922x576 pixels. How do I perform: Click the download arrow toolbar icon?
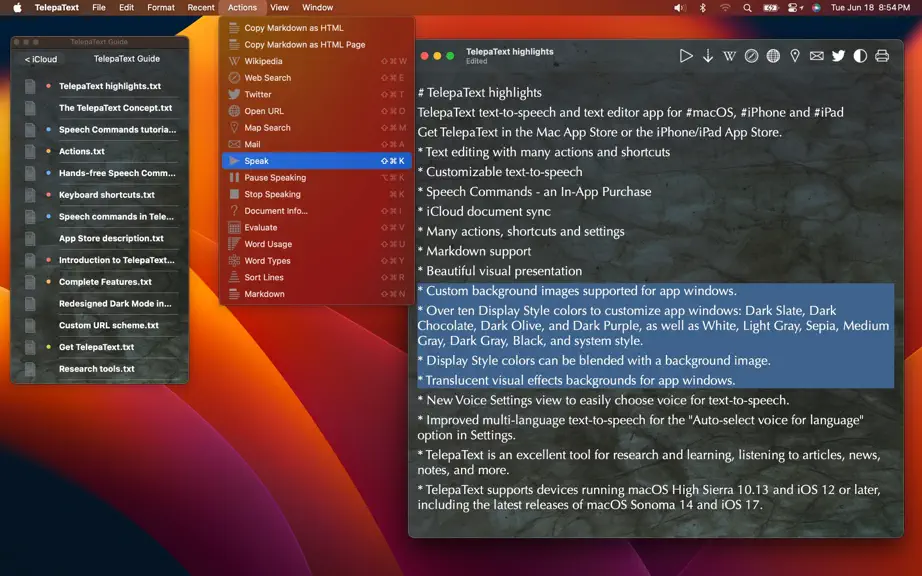click(708, 56)
